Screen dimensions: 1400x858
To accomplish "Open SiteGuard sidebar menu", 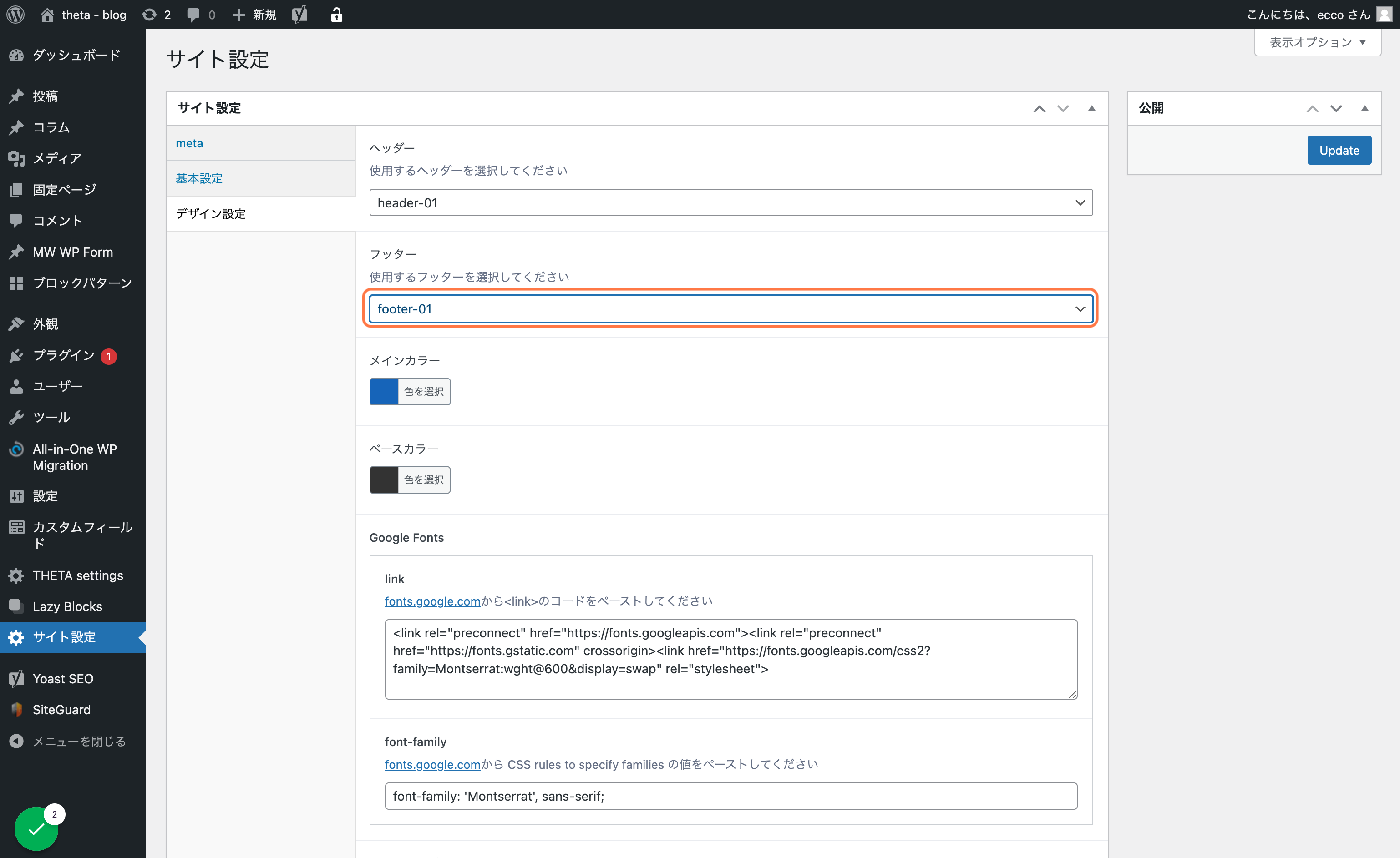I will pos(73,710).
